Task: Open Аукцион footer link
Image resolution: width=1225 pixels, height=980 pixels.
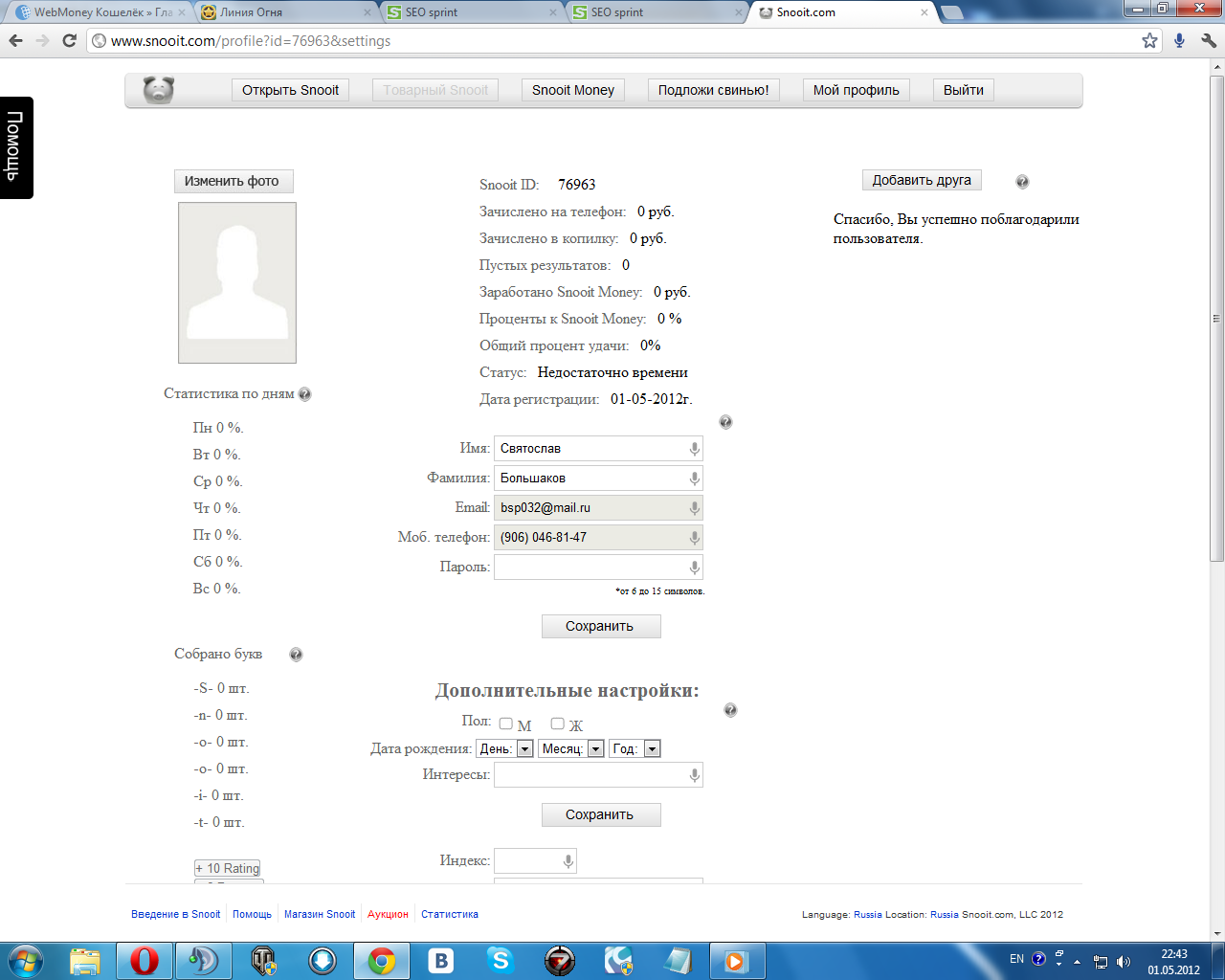Action: [x=388, y=914]
